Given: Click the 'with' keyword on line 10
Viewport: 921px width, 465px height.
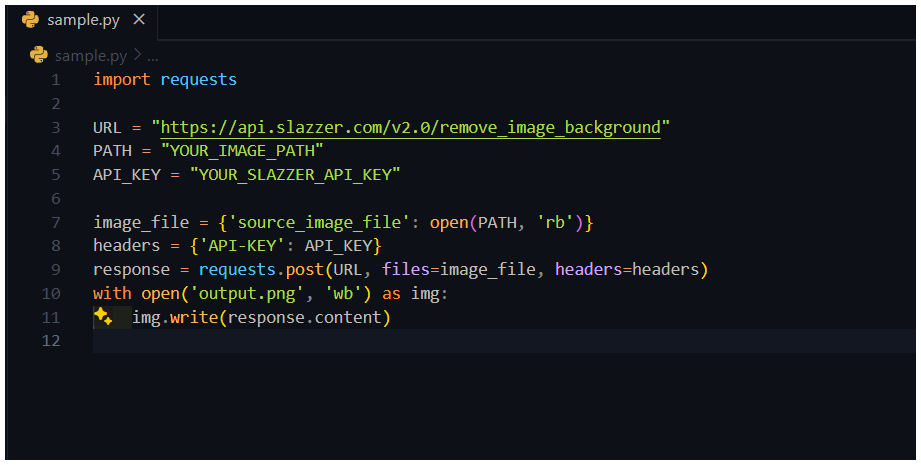Looking at the screenshot, I should pyautogui.click(x=112, y=293).
